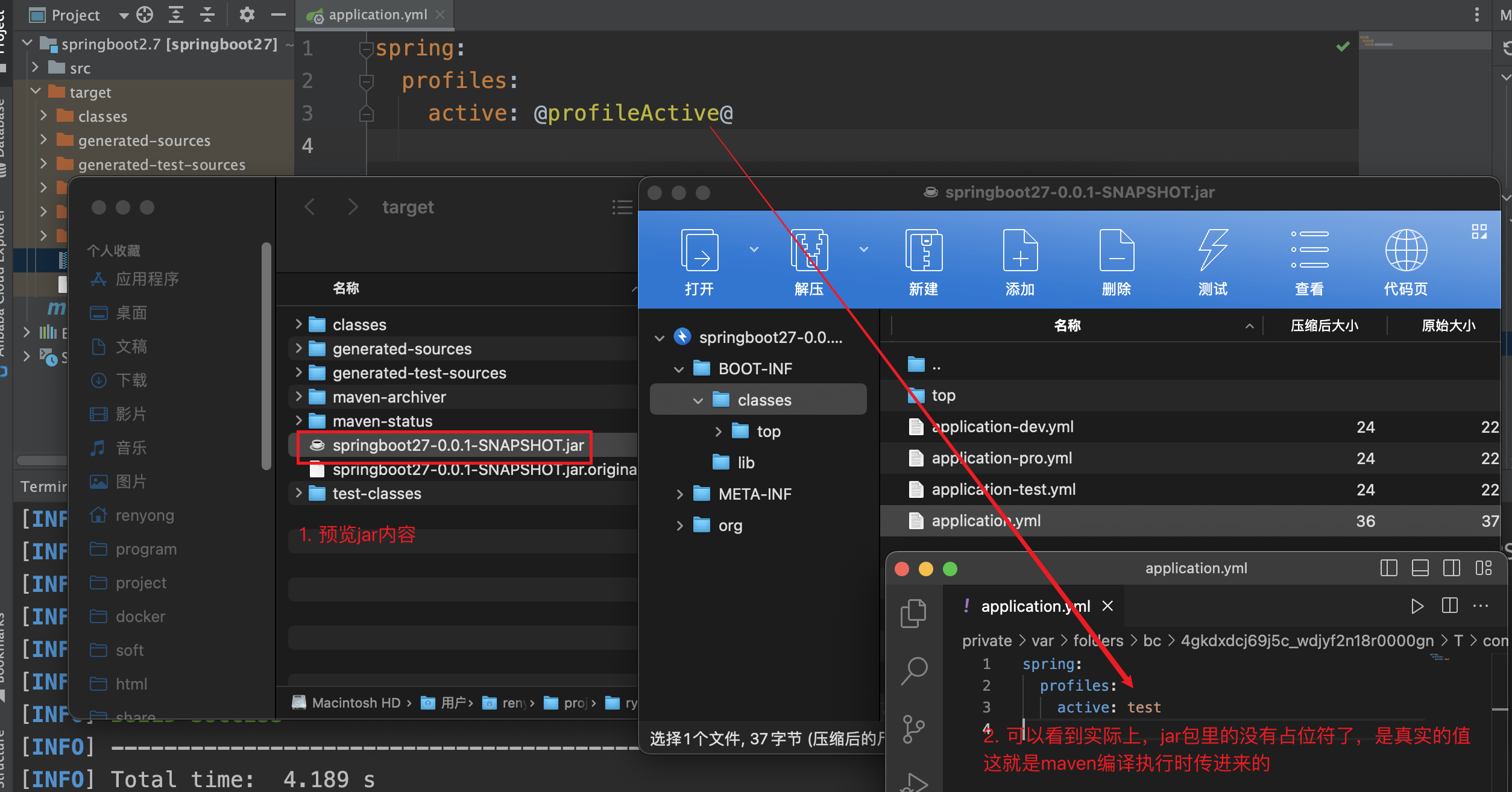Expand the META-INF folder in archive tree

coord(679,494)
